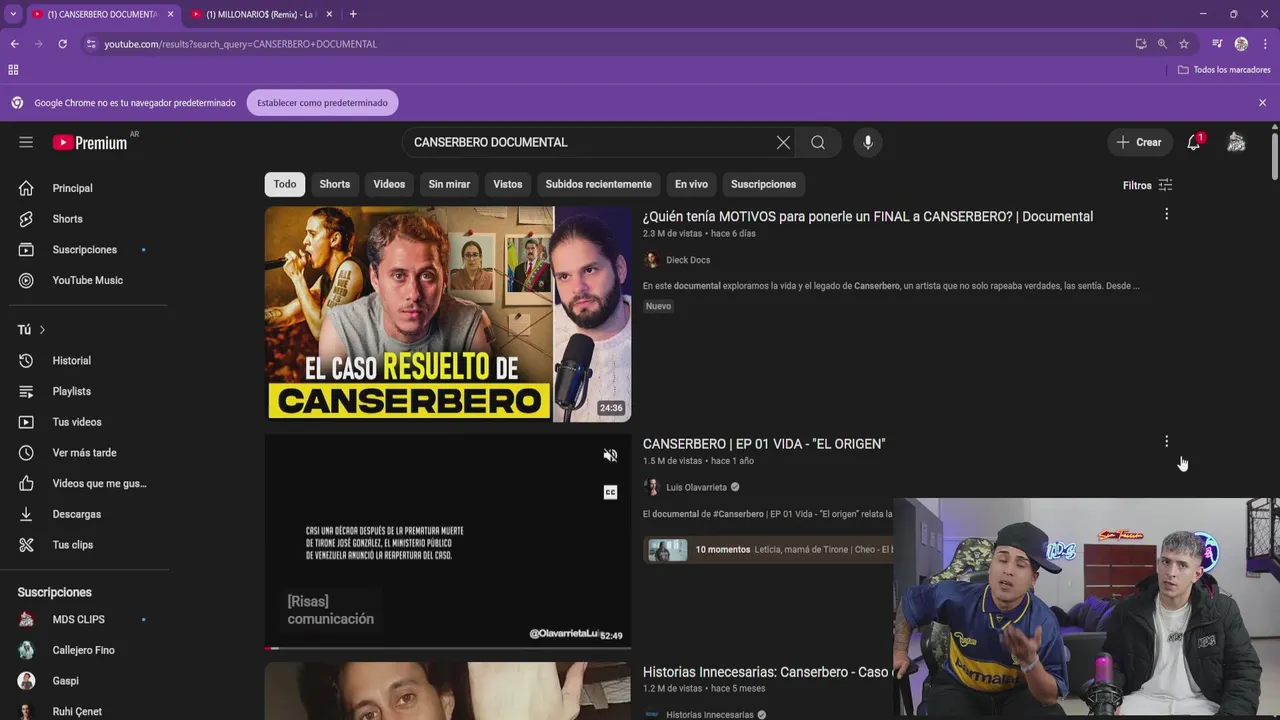Open the Chrome three-dot menu
The height and width of the screenshot is (720, 1280).
pyautogui.click(x=1265, y=44)
